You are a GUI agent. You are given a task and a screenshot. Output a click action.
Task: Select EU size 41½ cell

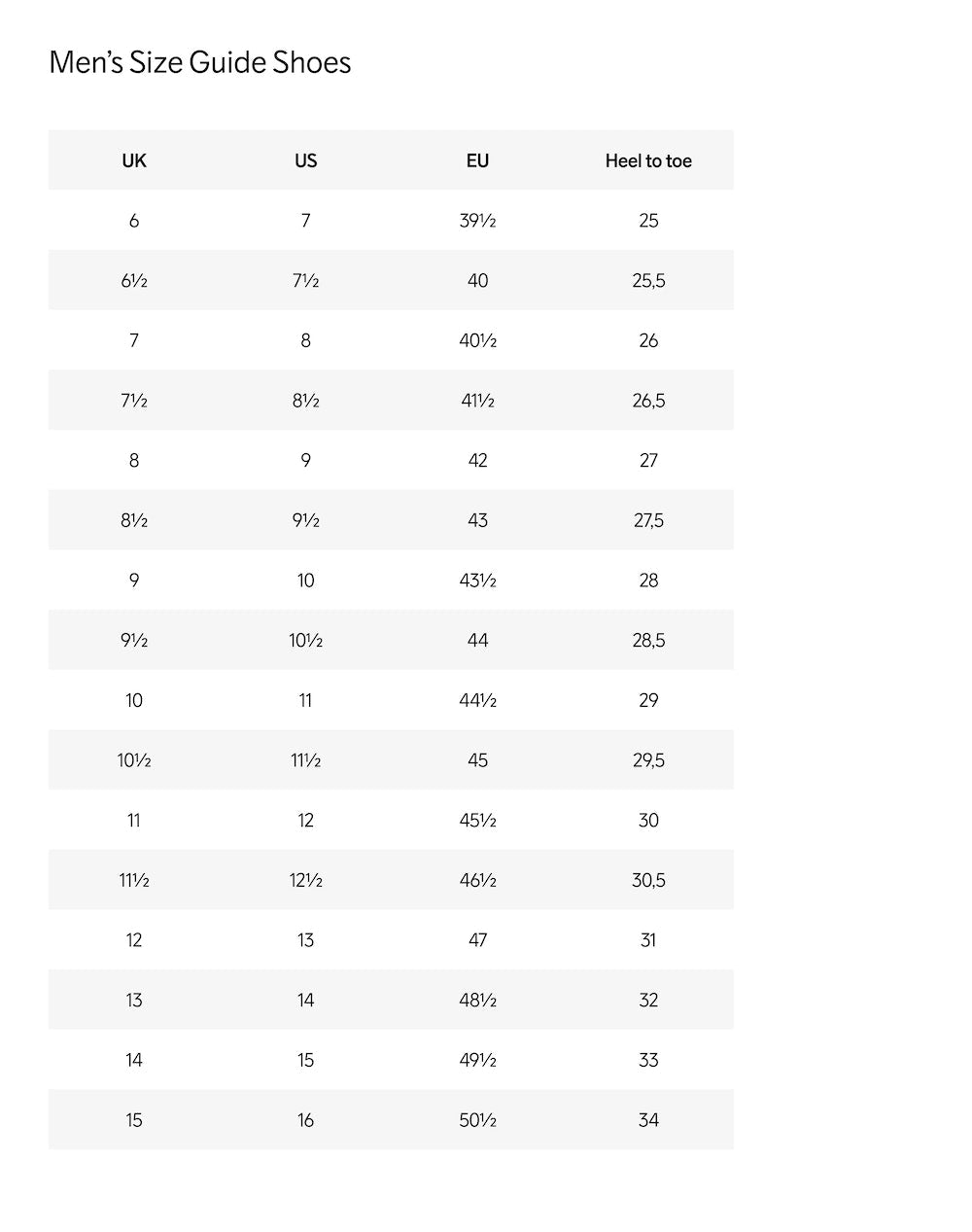click(477, 401)
